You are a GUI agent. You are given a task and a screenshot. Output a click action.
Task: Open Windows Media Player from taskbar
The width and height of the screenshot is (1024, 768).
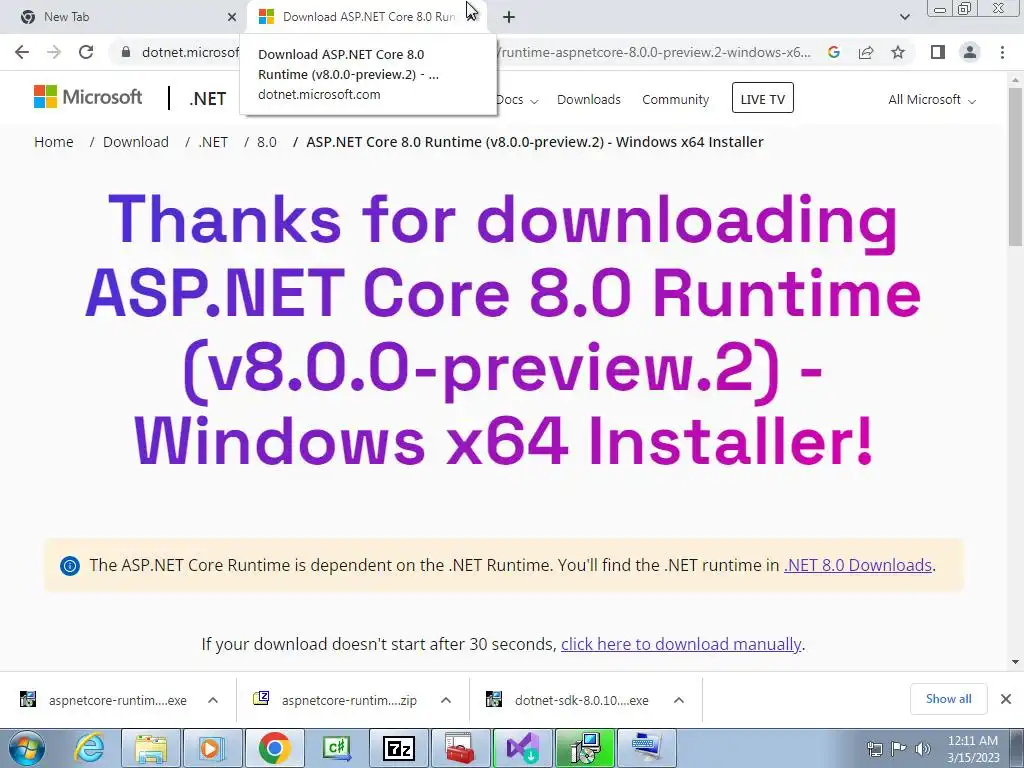tap(212, 748)
